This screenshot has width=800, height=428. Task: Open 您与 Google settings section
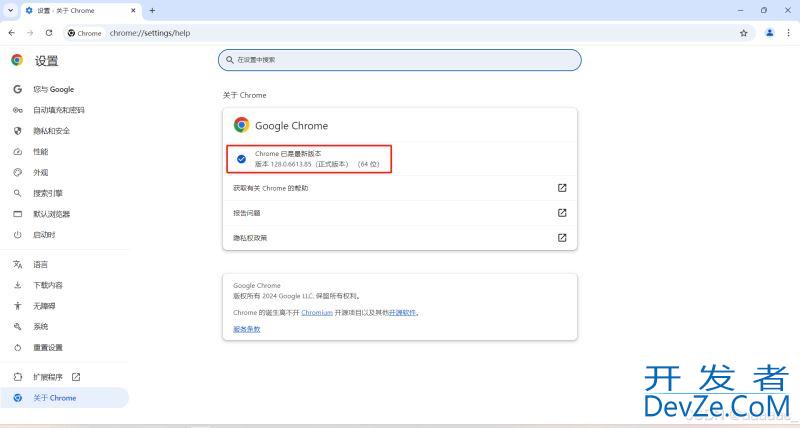(x=64, y=89)
